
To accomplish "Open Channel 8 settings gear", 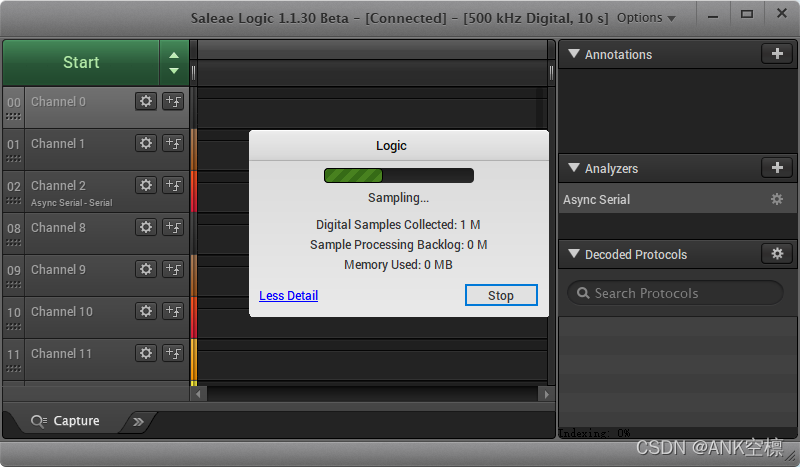I will [146, 227].
